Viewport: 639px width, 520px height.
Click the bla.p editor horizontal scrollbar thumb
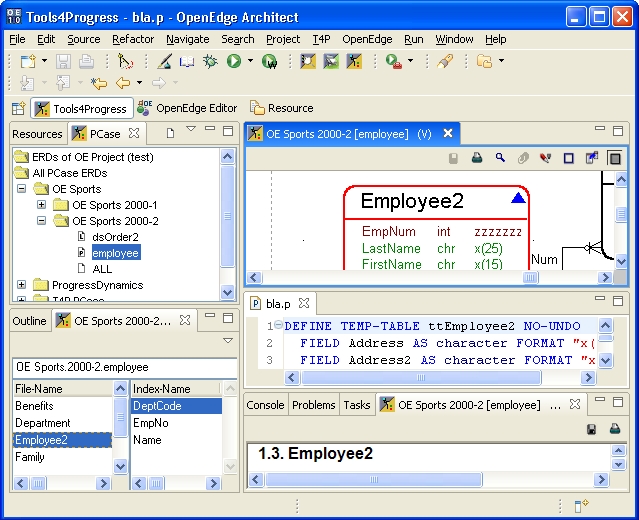point(421,378)
